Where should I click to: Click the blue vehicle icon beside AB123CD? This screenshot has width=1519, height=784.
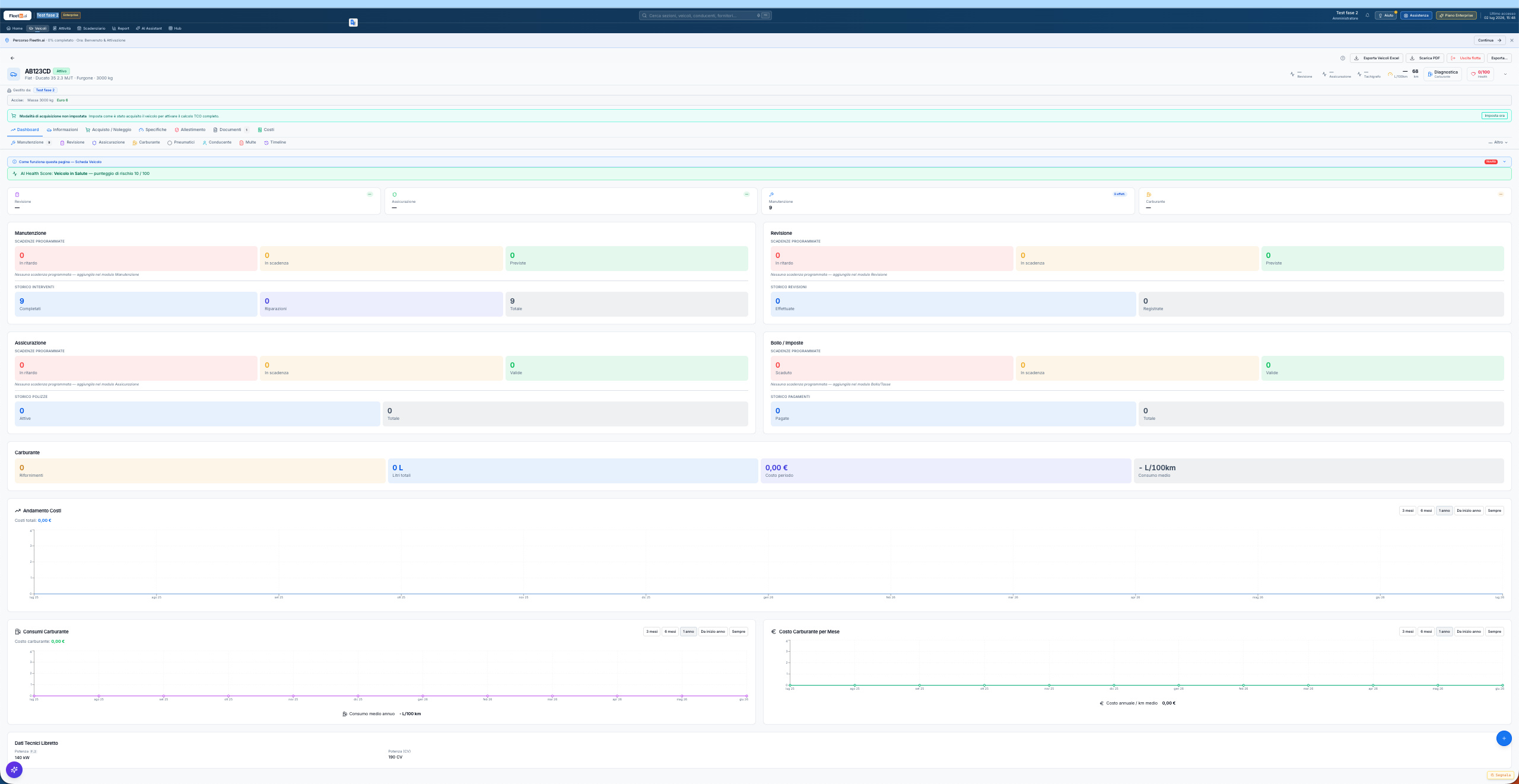14,74
